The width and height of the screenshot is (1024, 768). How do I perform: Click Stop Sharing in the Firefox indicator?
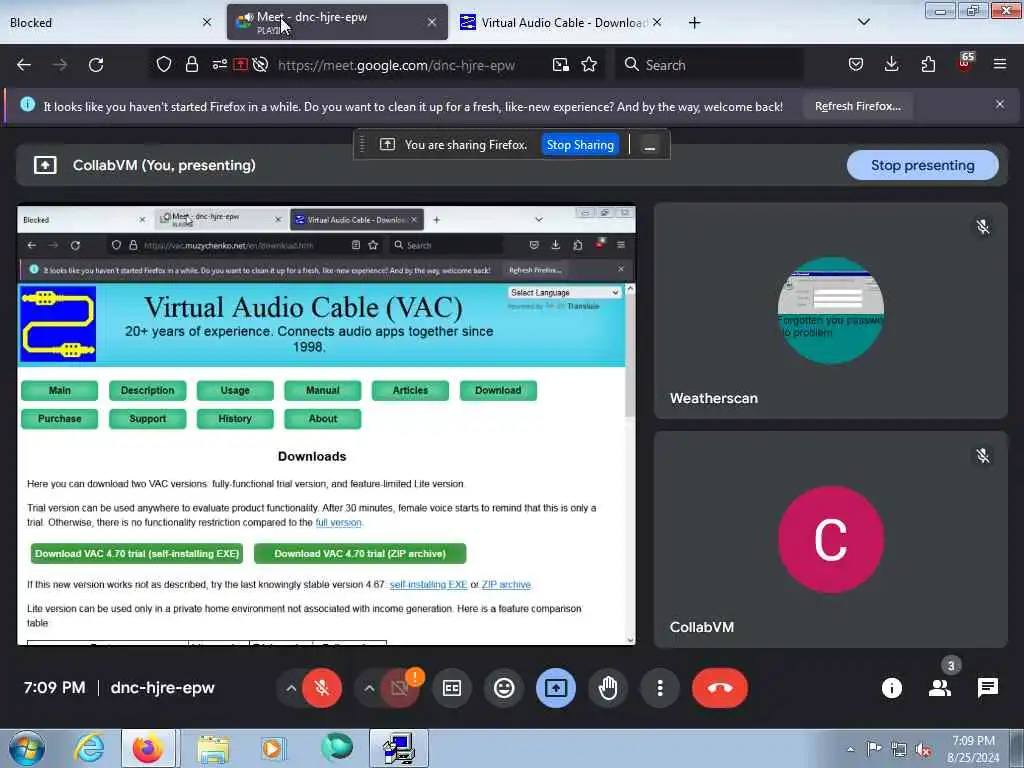coord(580,145)
